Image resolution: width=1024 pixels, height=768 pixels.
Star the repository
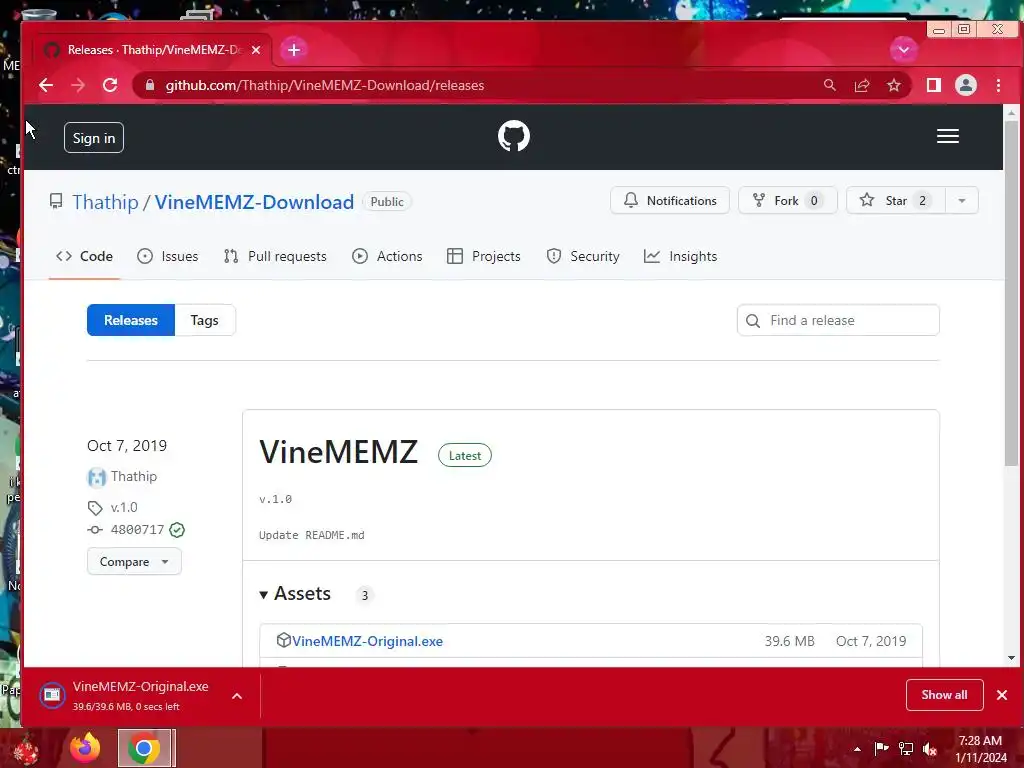pyautogui.click(x=895, y=200)
